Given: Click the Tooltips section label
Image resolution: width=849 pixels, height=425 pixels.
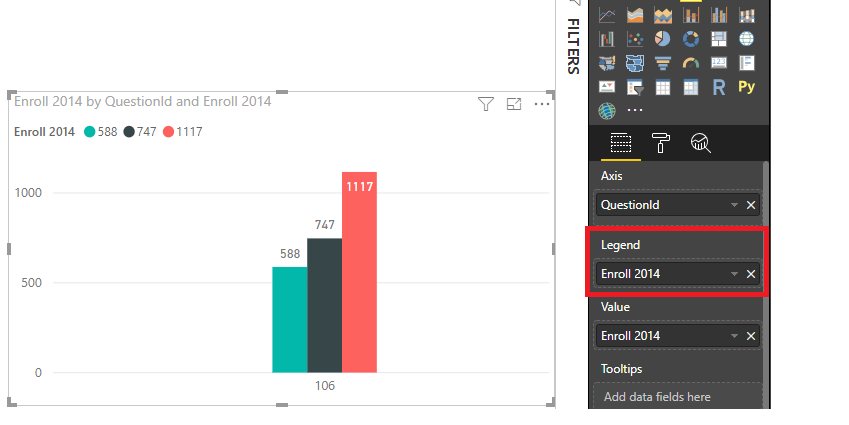Looking at the screenshot, I should pyautogui.click(x=622, y=369).
